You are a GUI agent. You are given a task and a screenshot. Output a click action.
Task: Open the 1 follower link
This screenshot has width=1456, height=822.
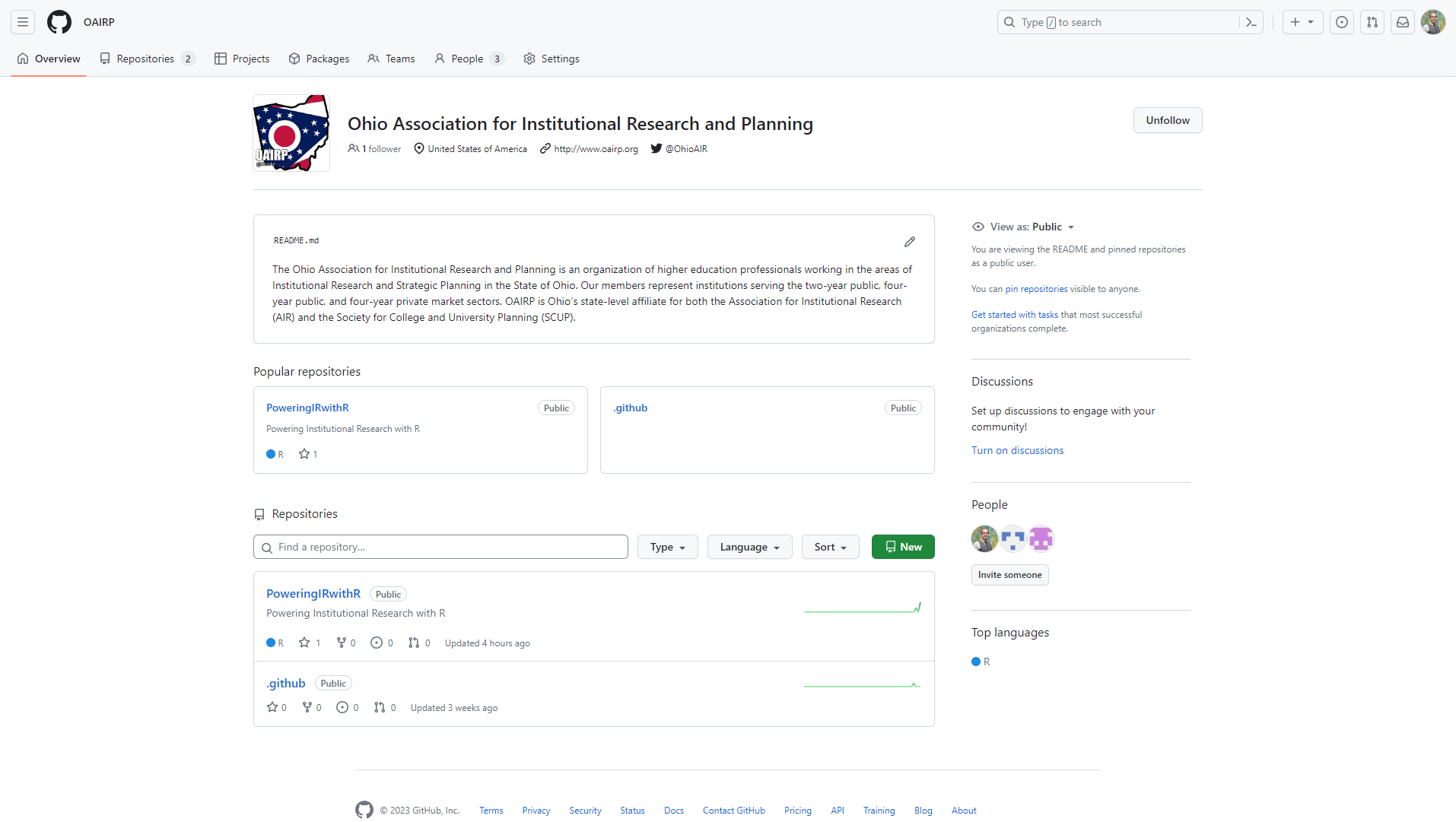(x=374, y=148)
